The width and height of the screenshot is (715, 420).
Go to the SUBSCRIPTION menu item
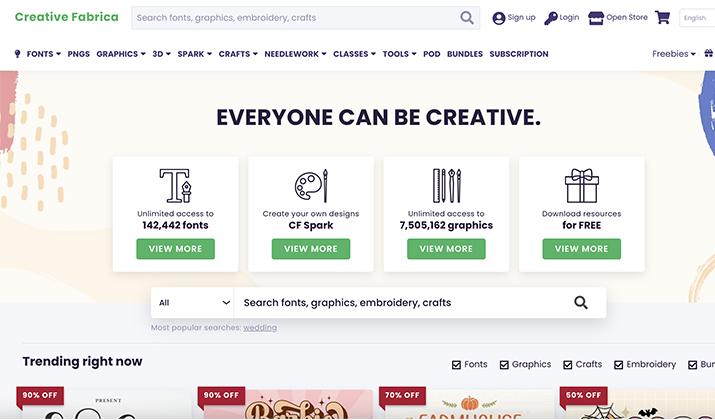click(x=519, y=54)
